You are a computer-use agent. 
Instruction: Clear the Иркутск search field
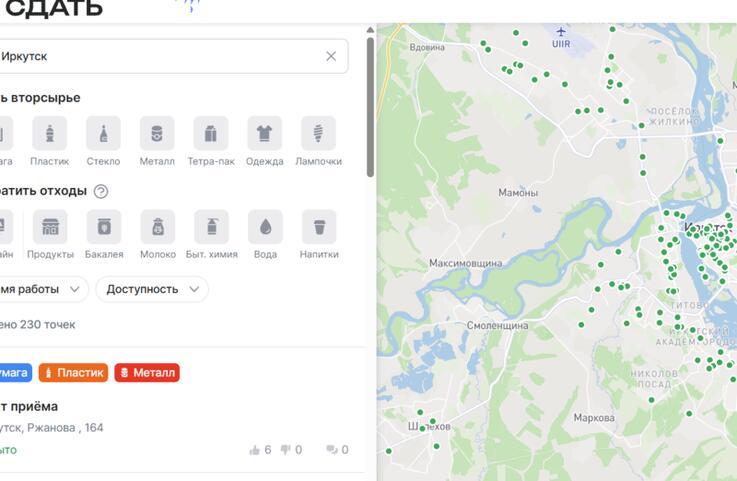tap(331, 56)
